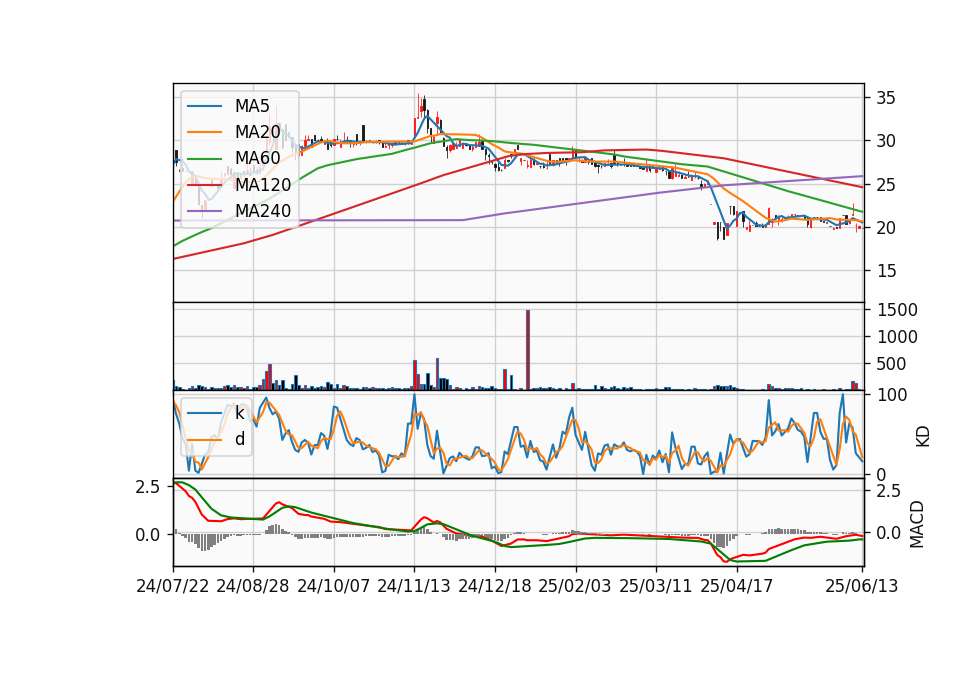
Task: Click the volume axis value 1500
Action: [897, 310]
